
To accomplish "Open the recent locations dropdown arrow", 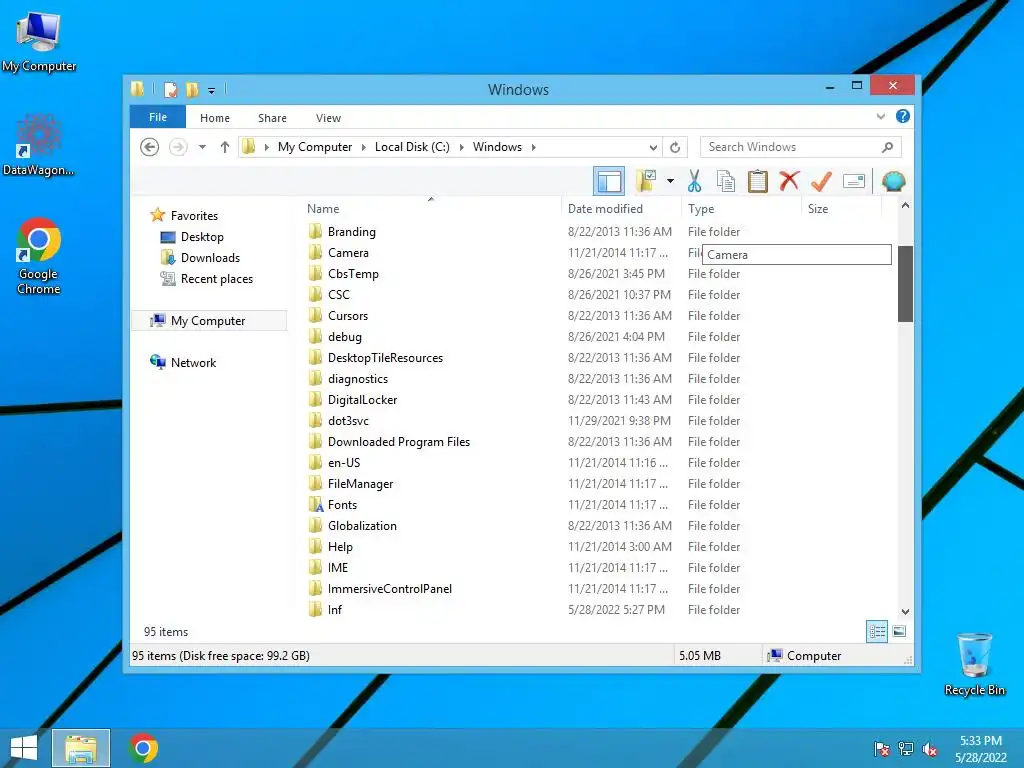I will tap(202, 147).
